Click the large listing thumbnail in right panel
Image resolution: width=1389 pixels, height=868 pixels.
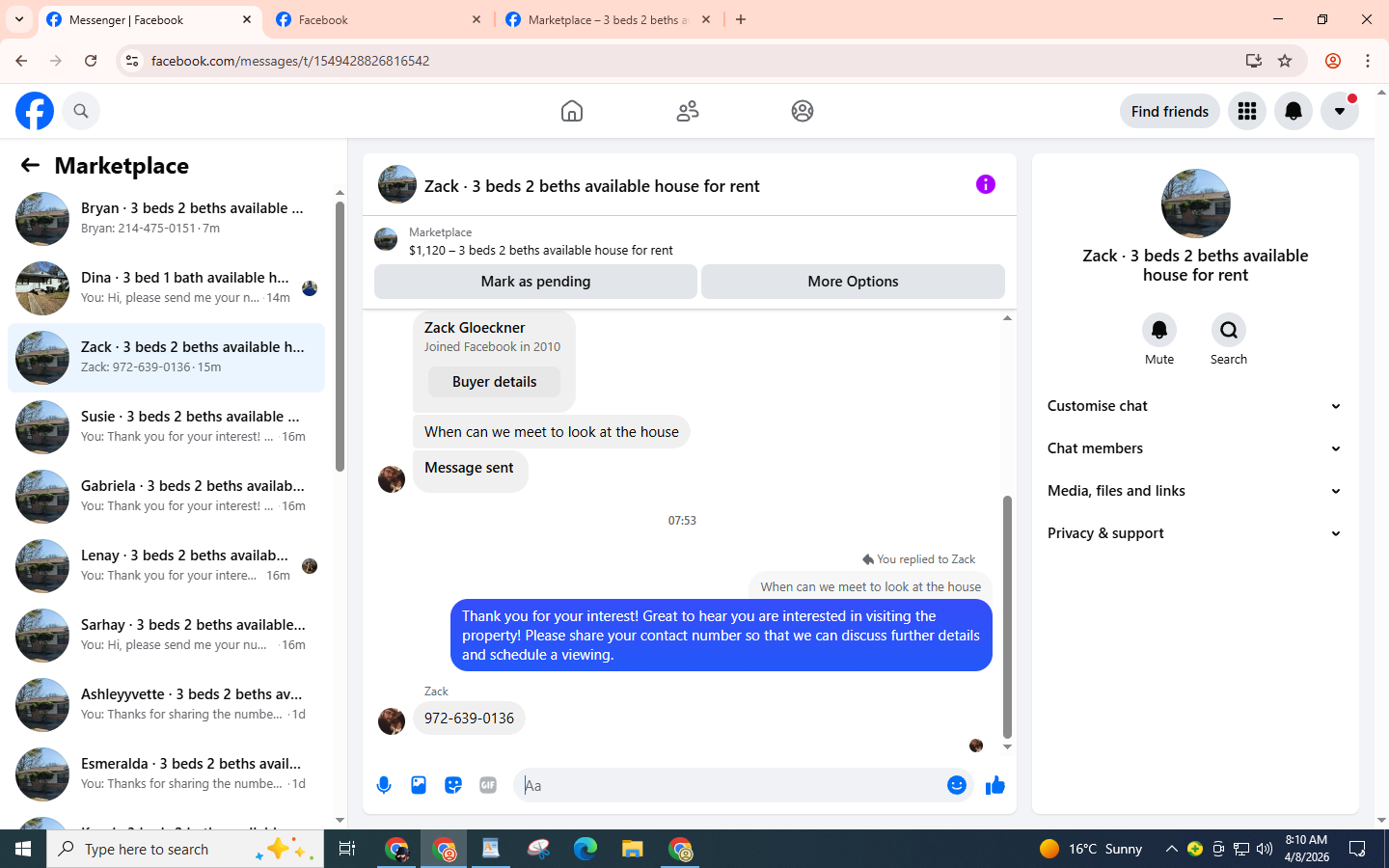click(1195, 203)
